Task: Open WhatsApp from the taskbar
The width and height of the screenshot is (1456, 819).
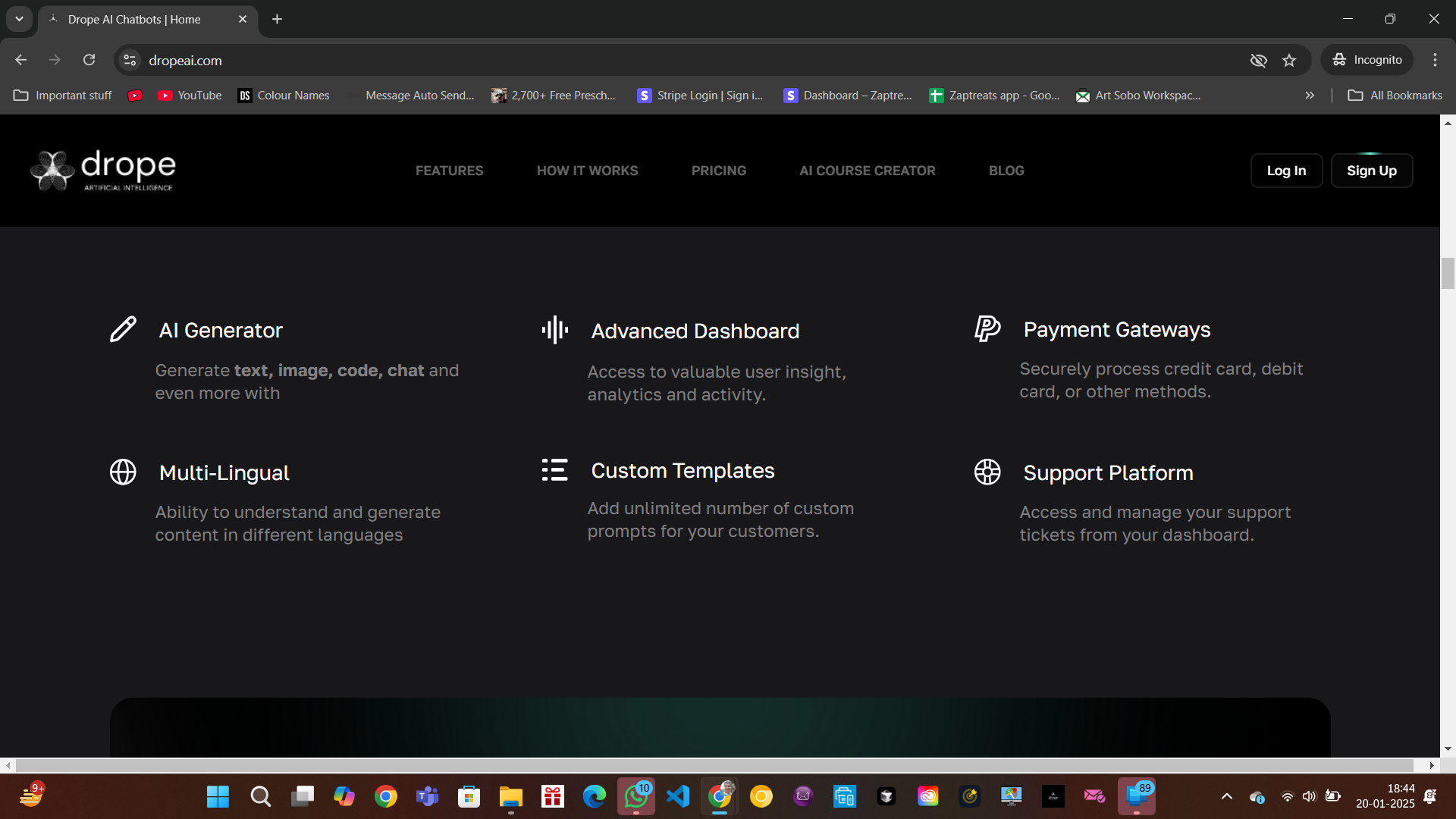Action: [635, 796]
